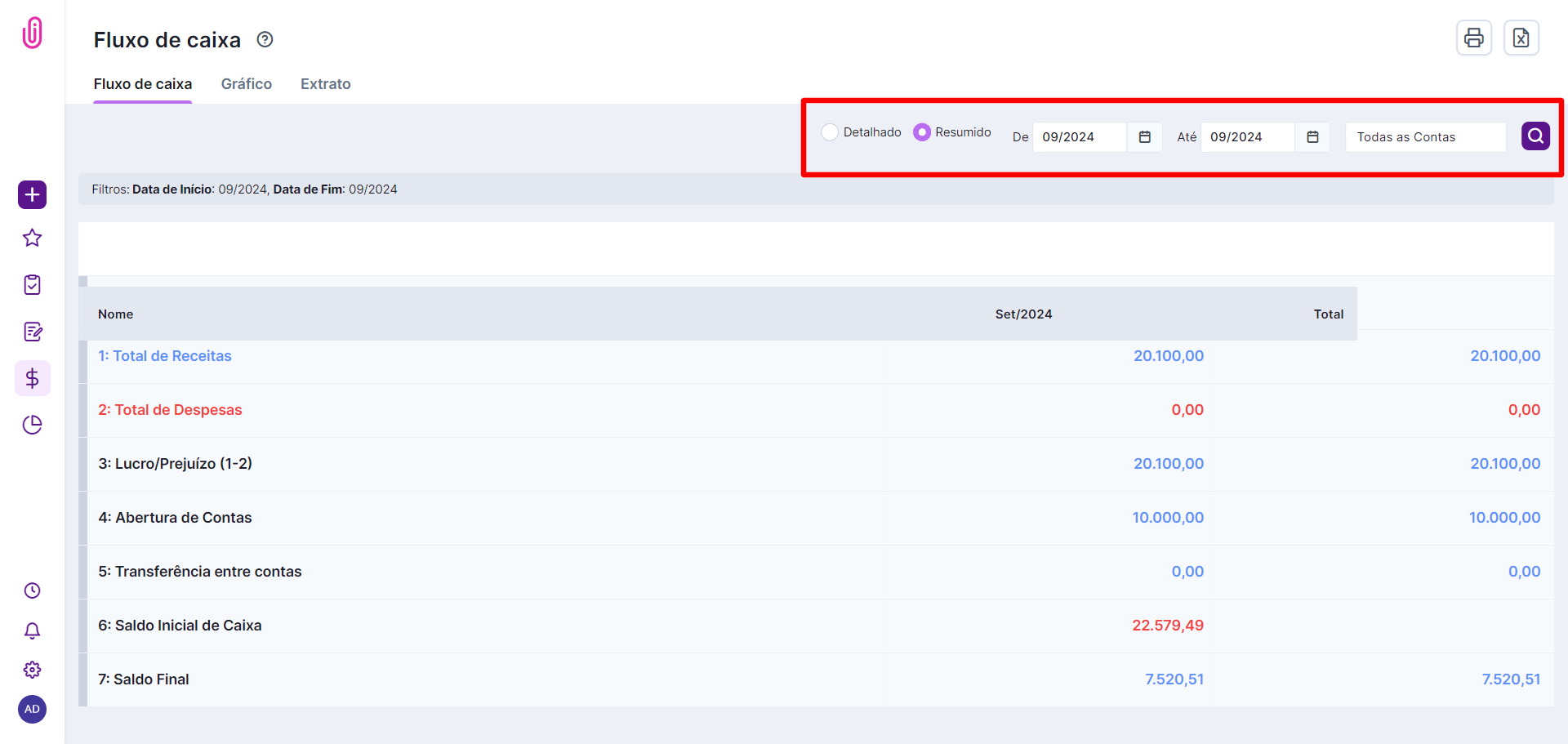Click the Set/2024 column header
This screenshot has height=744, width=1568.
click(x=1023, y=314)
